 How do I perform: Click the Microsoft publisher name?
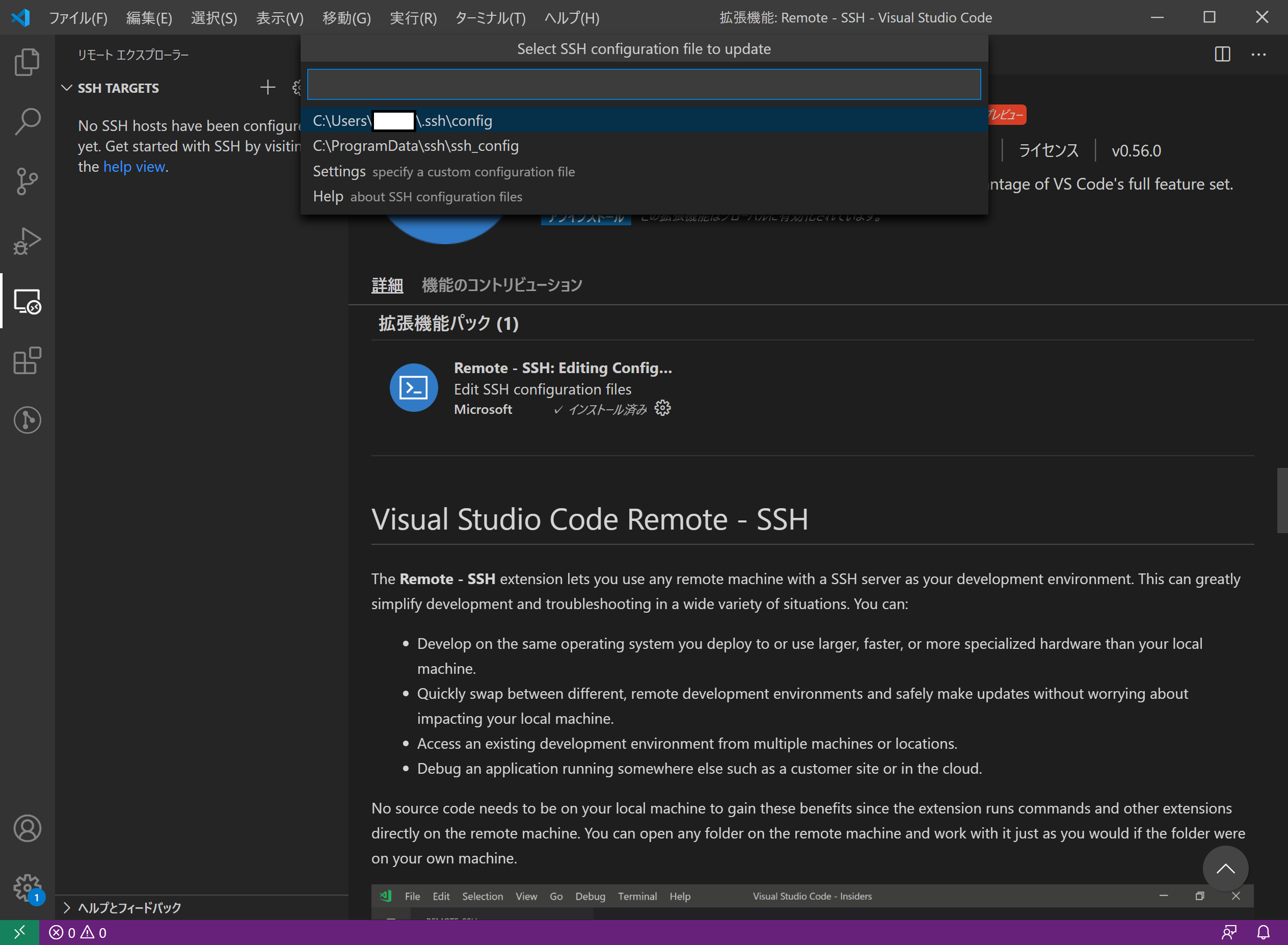click(x=482, y=410)
